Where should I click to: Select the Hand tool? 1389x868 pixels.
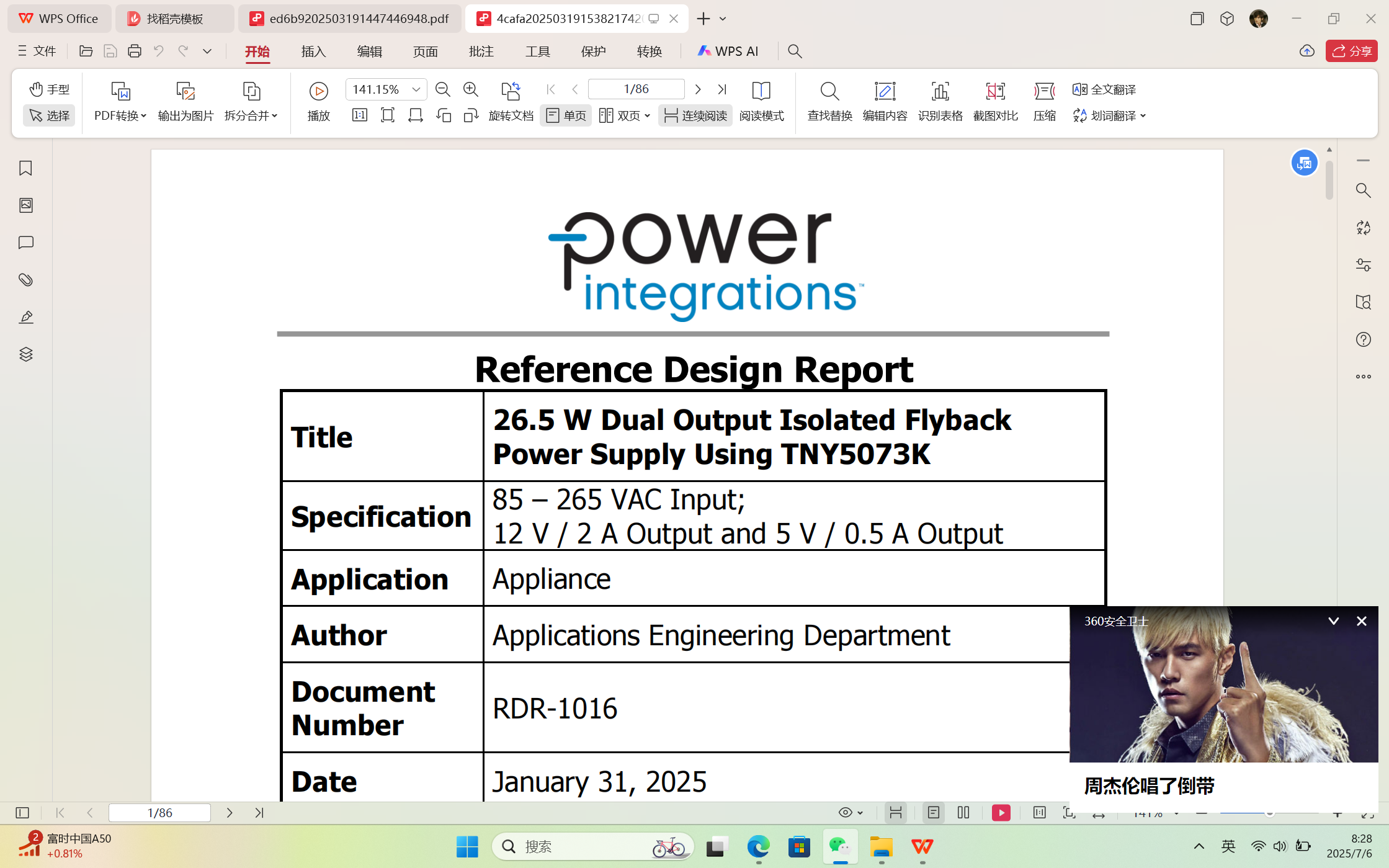point(49,89)
